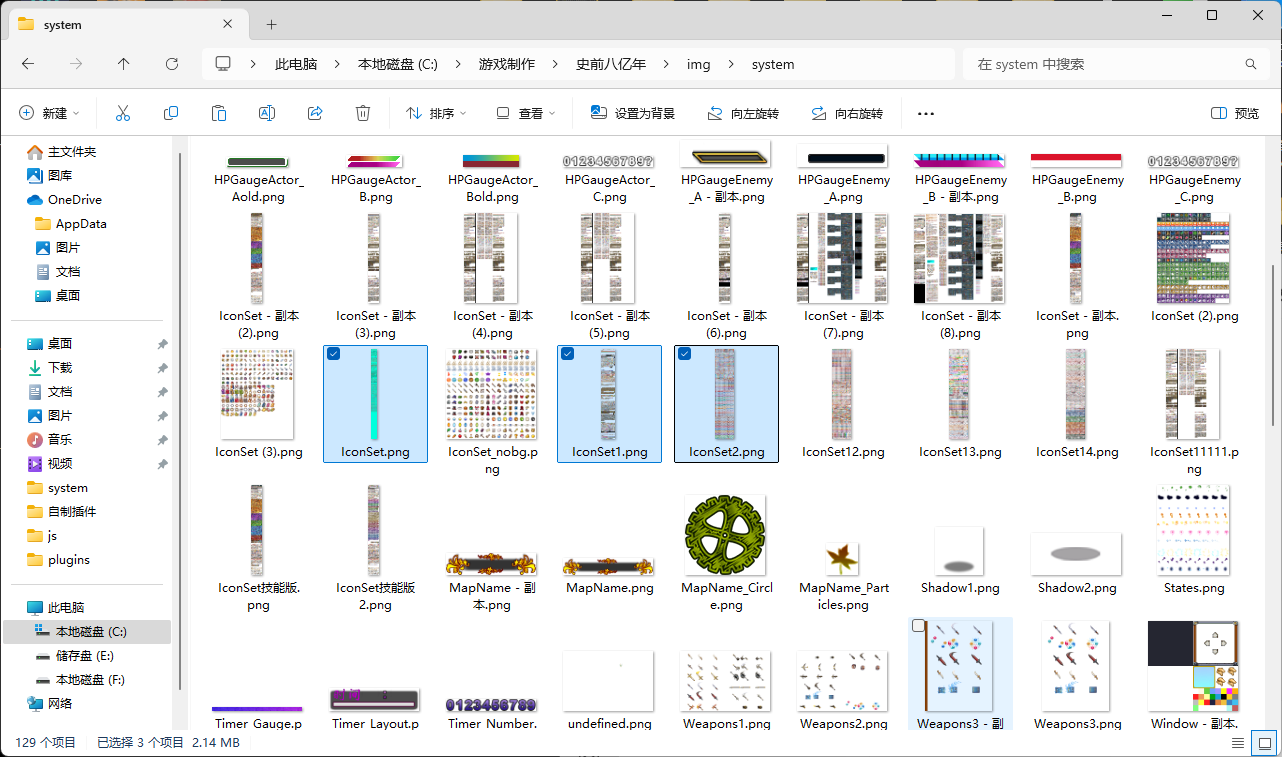Click the Share icon in toolbar

coord(315,113)
